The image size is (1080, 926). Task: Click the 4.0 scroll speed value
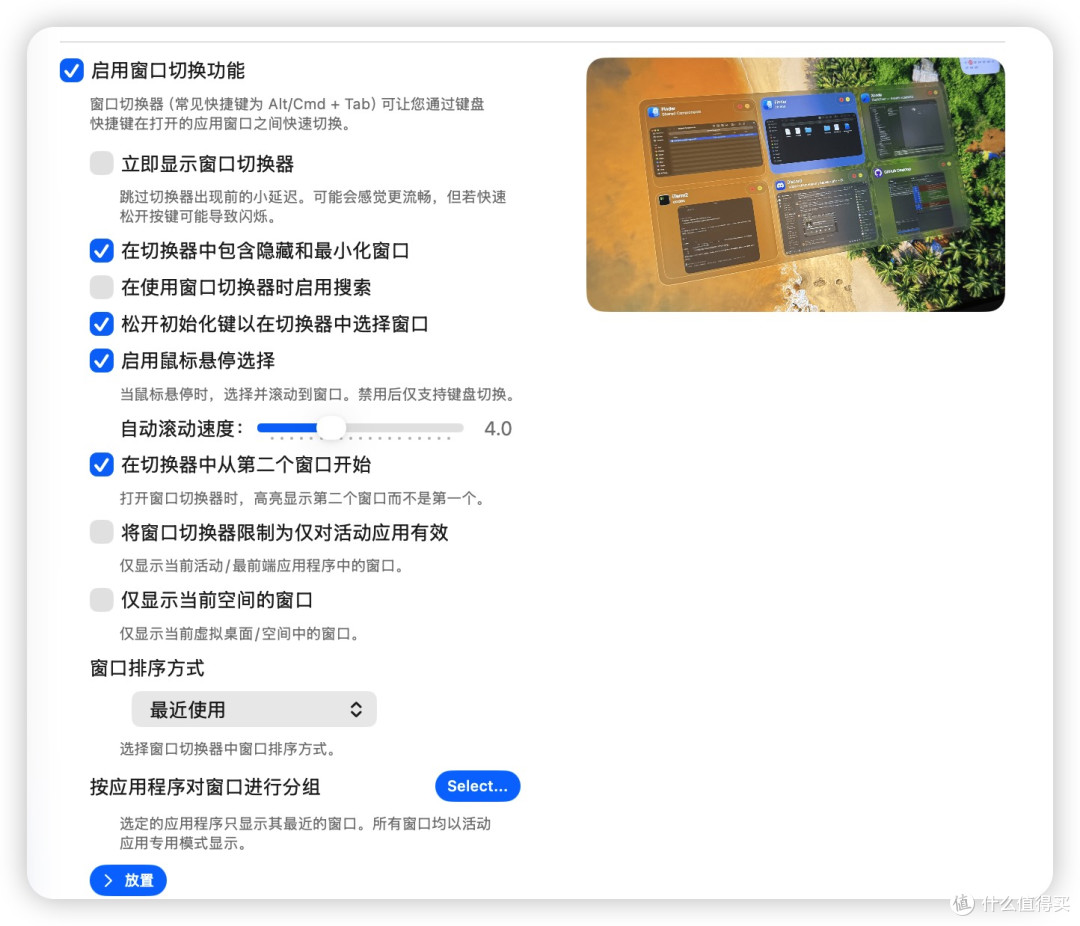pyautogui.click(x=497, y=429)
